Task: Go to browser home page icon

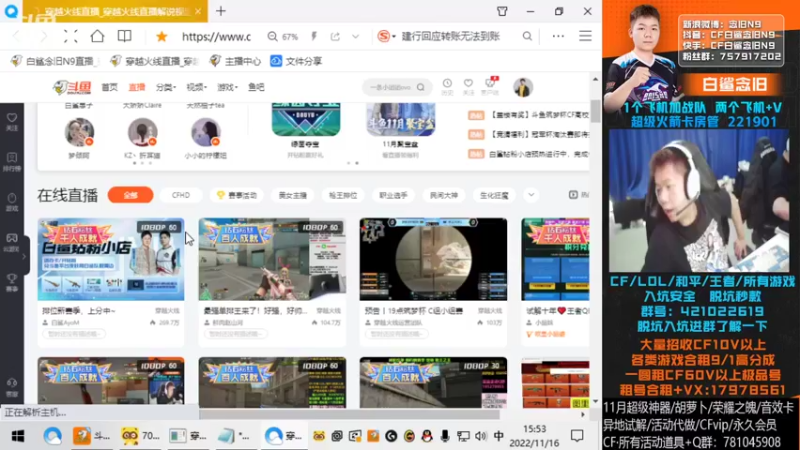Action: click(x=97, y=36)
